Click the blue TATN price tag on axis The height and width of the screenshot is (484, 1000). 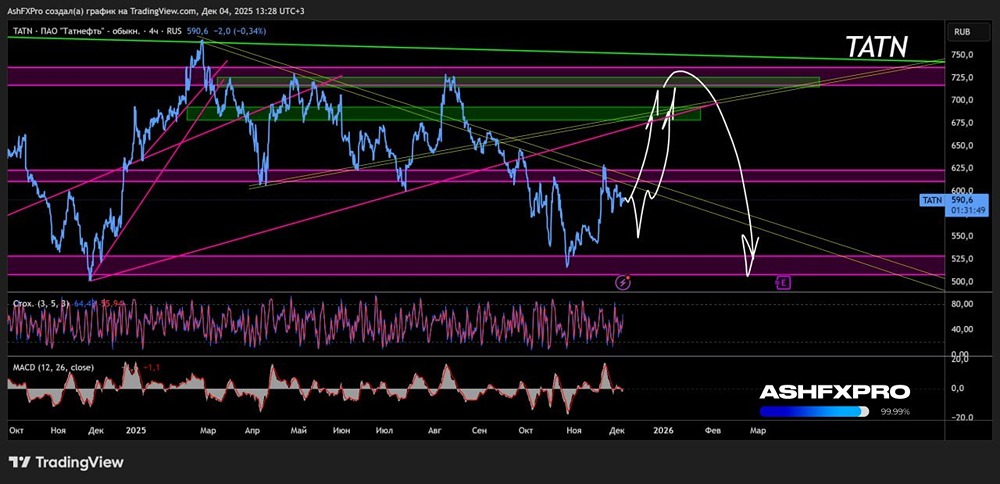point(931,200)
